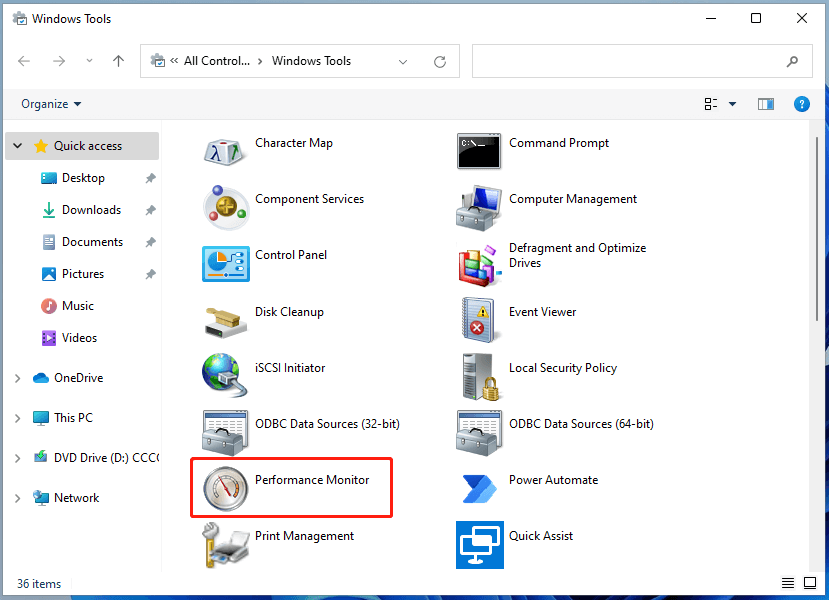Expand the OneDrive tree node
This screenshot has height=600, width=829.
click(x=18, y=378)
